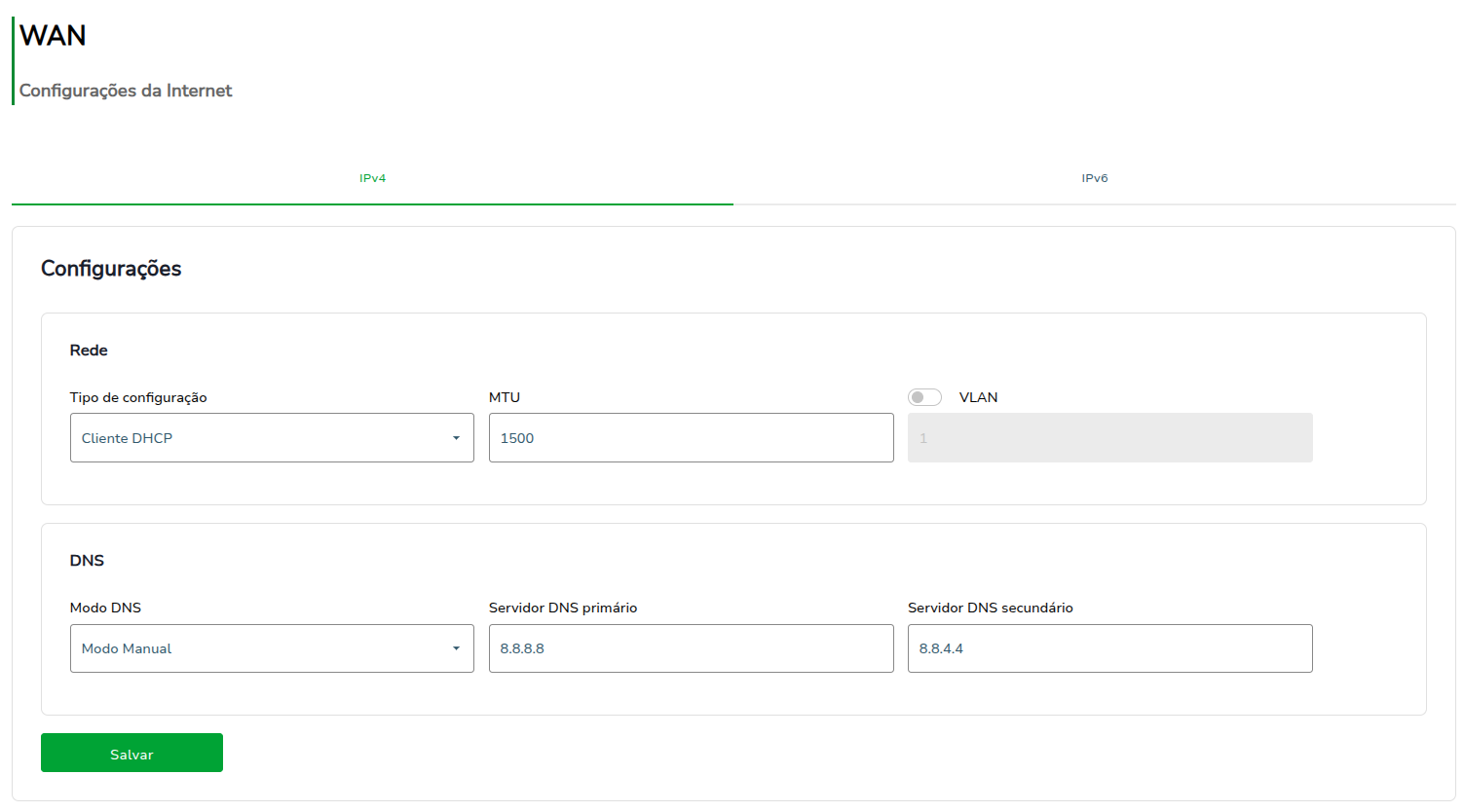This screenshot has height=812, width=1464.
Task: Focus the Servidor DNS secundário field
Action: [1109, 648]
